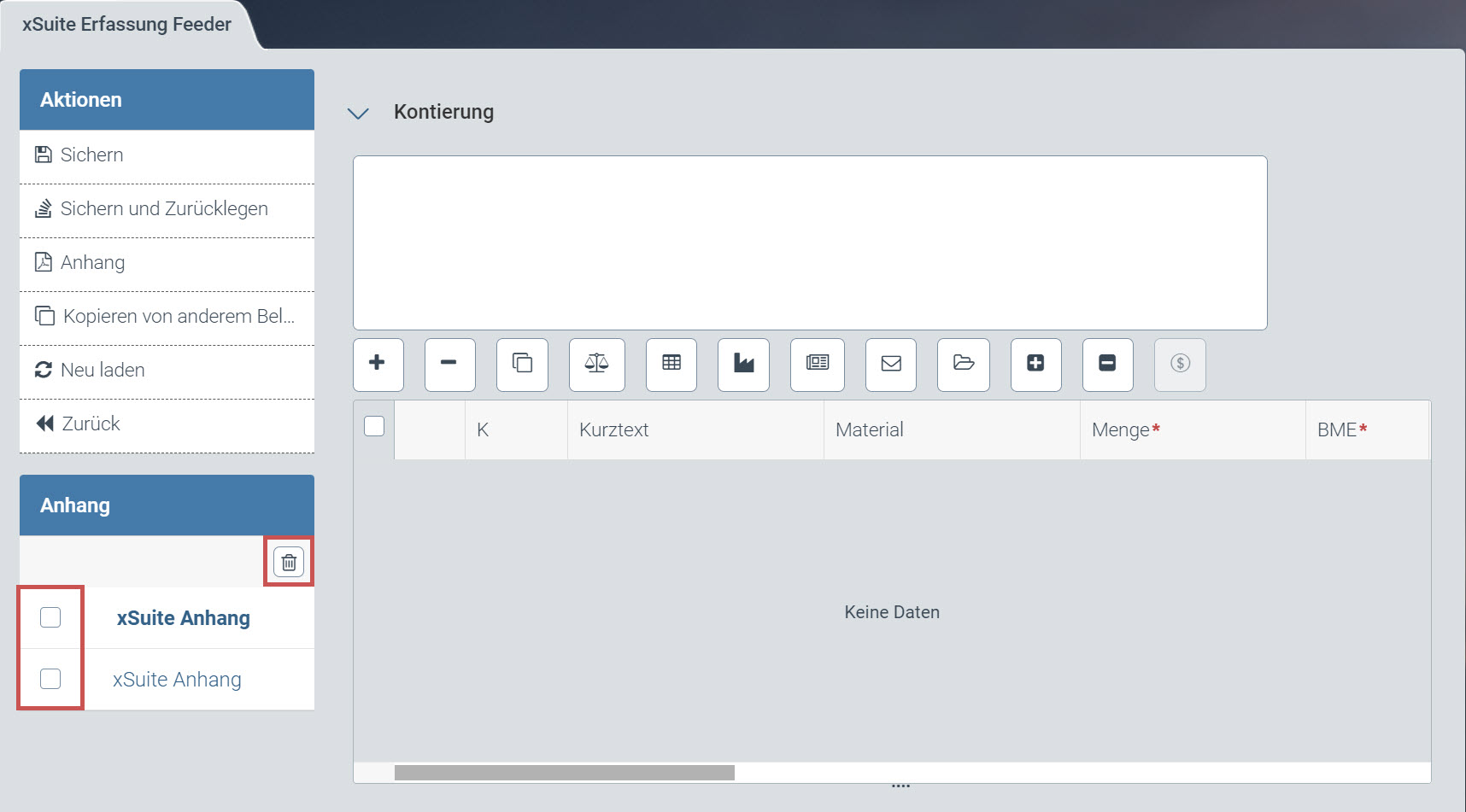This screenshot has width=1466, height=812.
Task: Click the filled plus square icon
Action: 1035,364
